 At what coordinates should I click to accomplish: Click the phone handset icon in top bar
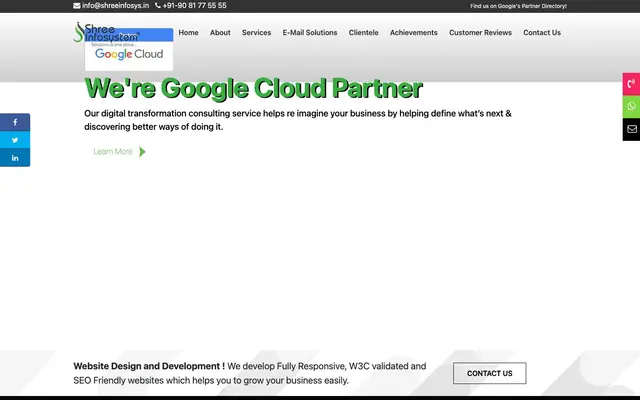point(158,6)
